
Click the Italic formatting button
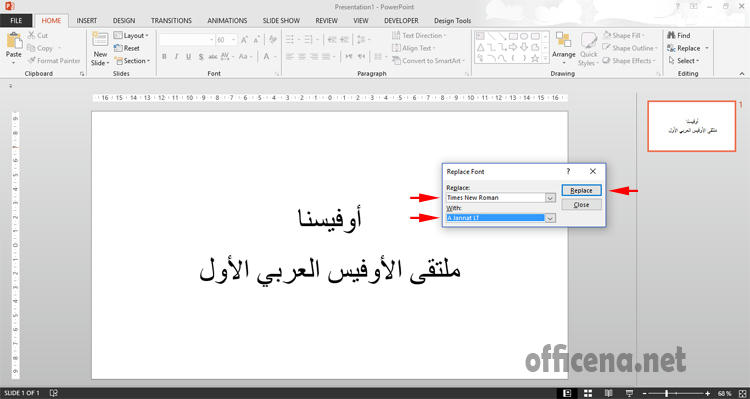click(x=176, y=56)
